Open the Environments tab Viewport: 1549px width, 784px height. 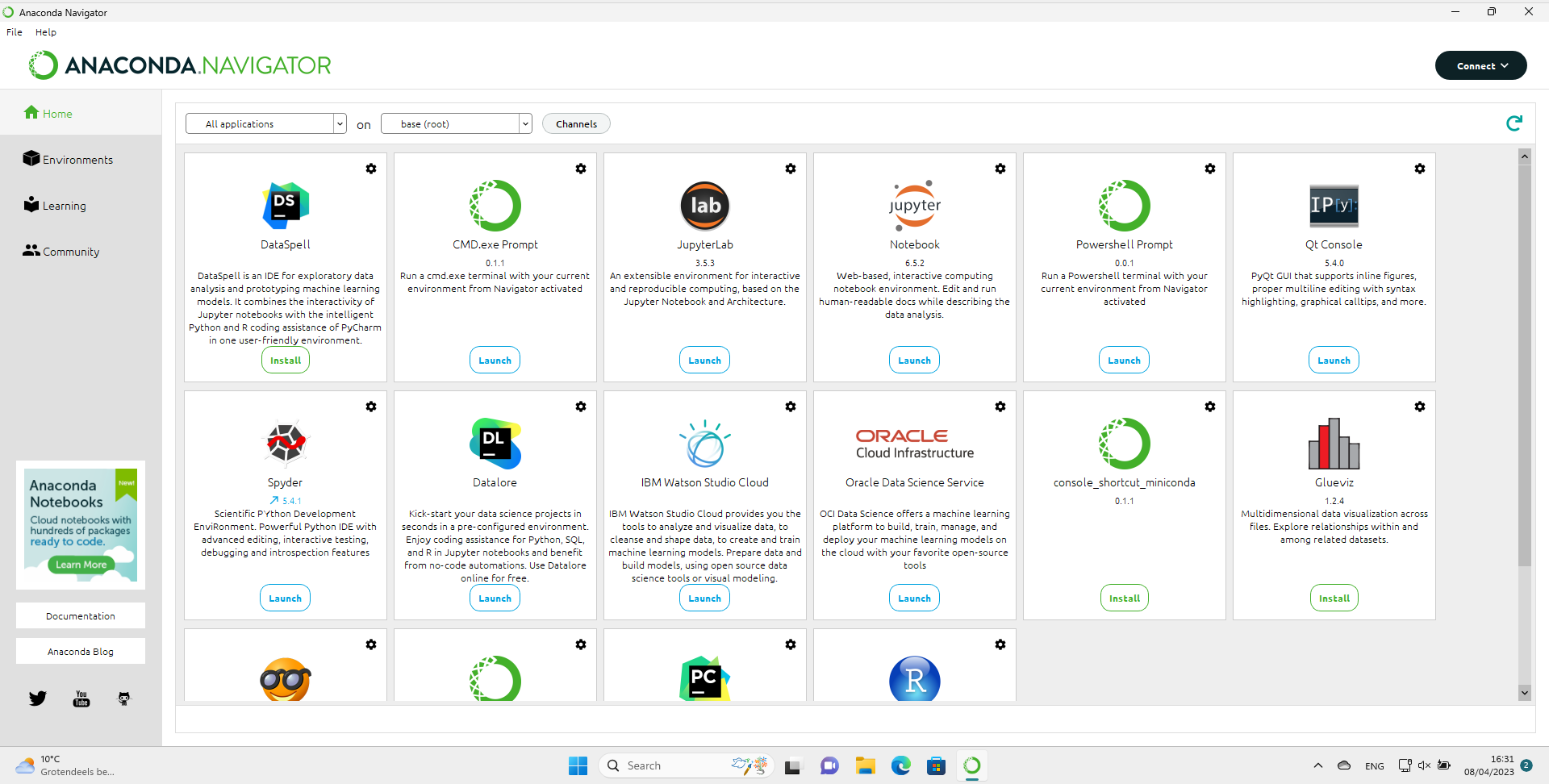click(x=69, y=159)
